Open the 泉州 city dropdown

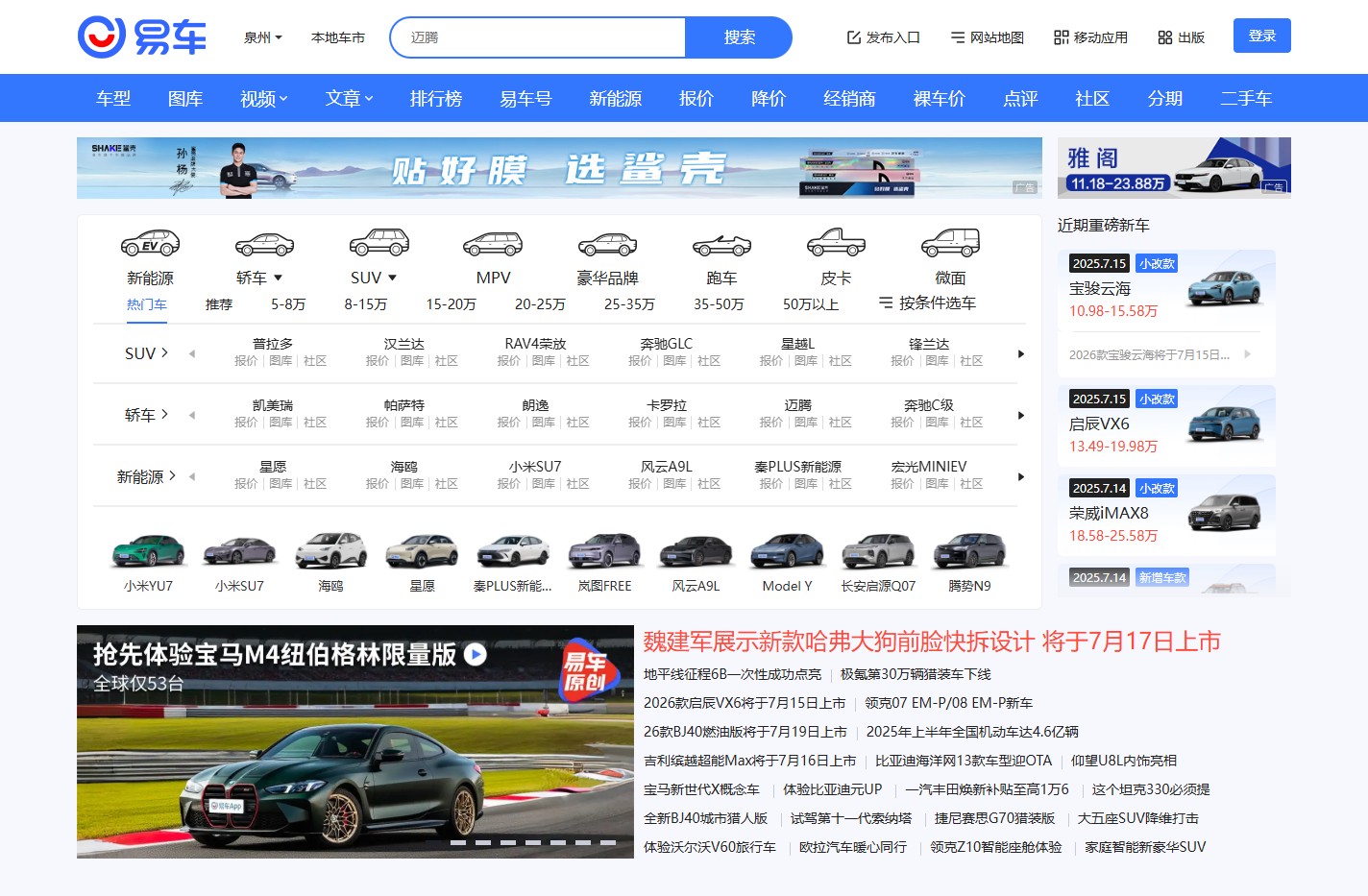263,37
